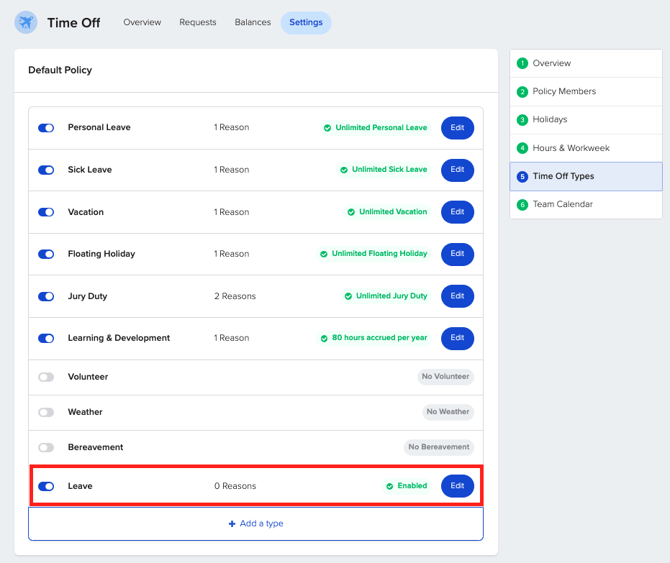
Task: Open Policy Members in the side steps
Action: coord(586,91)
